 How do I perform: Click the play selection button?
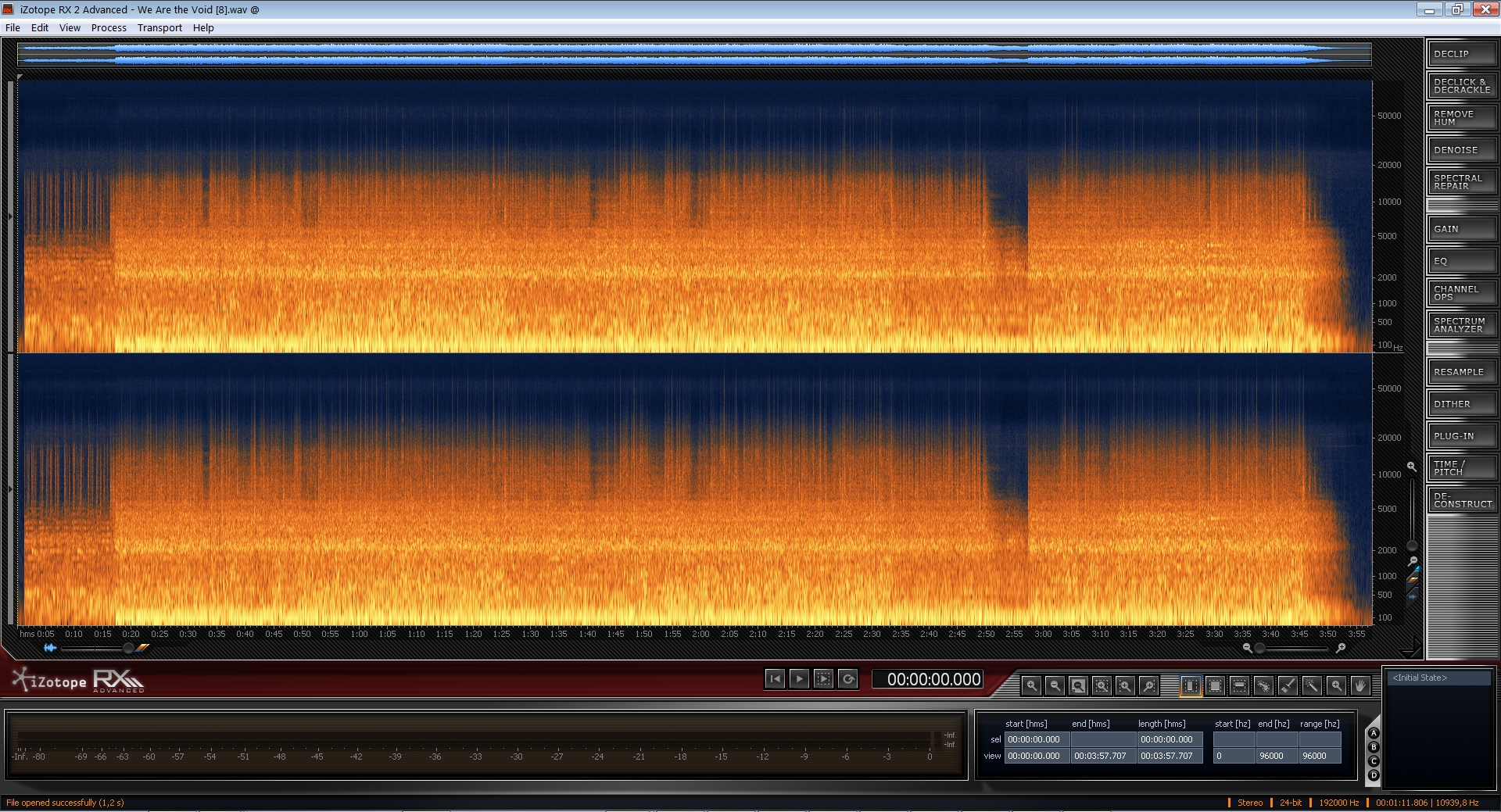[x=823, y=679]
